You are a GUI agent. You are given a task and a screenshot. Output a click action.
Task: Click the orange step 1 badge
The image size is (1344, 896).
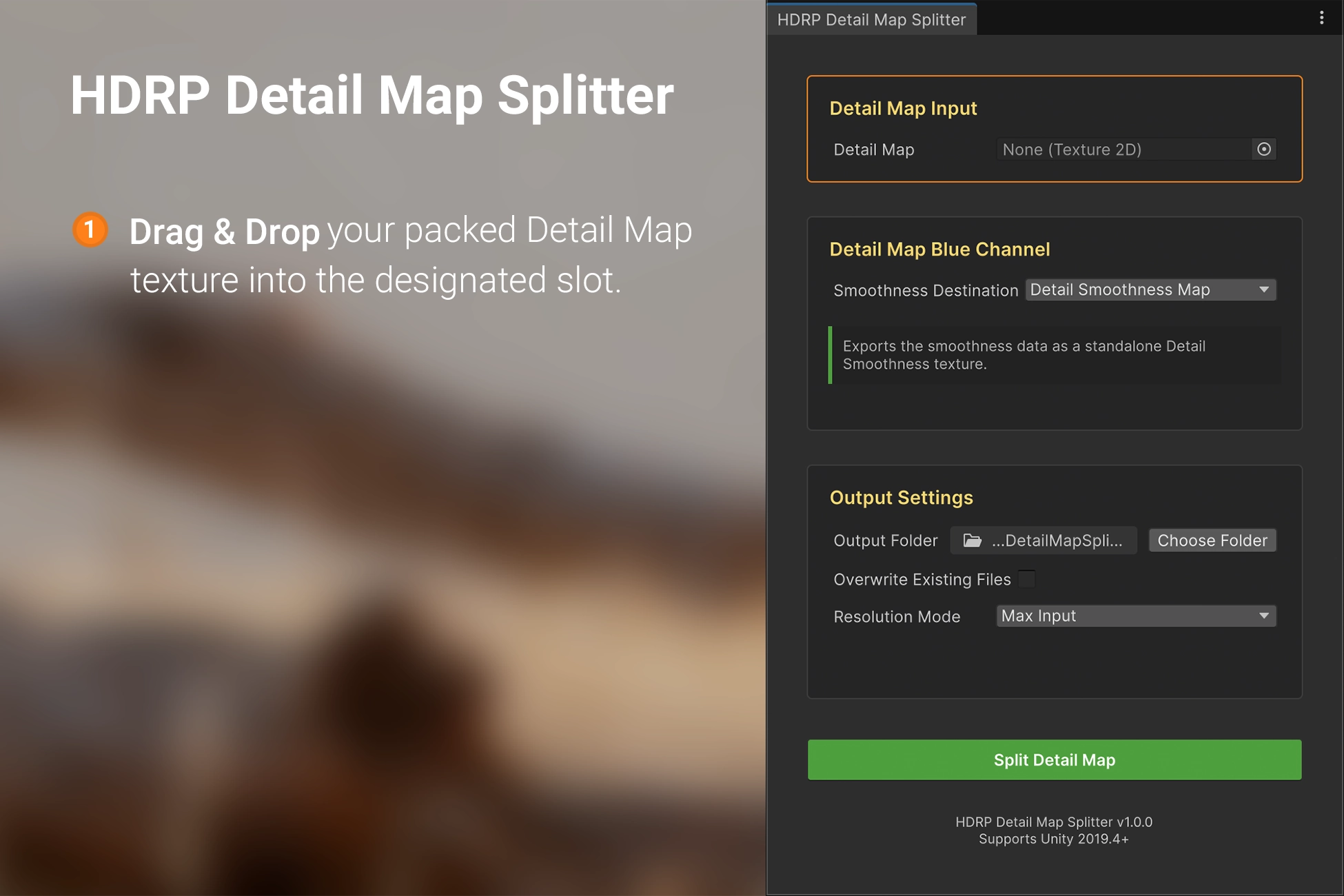pyautogui.click(x=90, y=230)
